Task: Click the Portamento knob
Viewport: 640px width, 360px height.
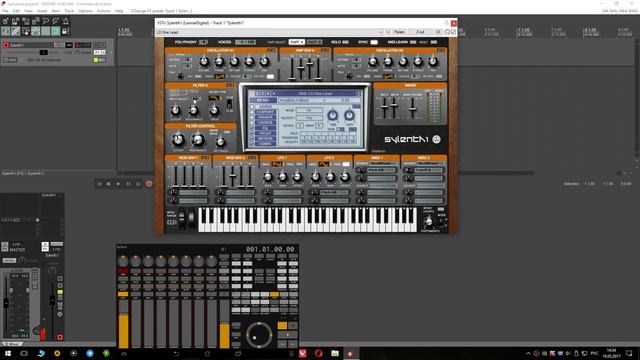Action: (x=429, y=222)
